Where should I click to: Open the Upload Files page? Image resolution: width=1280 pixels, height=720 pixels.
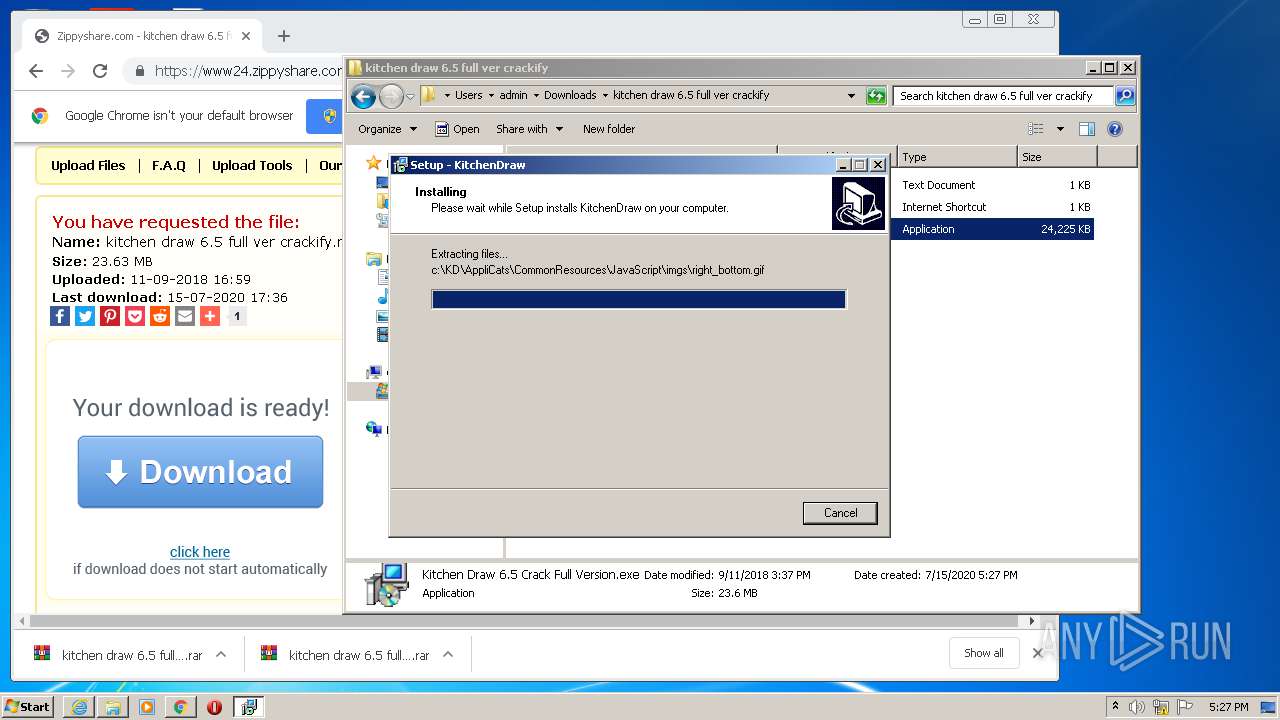(88, 166)
